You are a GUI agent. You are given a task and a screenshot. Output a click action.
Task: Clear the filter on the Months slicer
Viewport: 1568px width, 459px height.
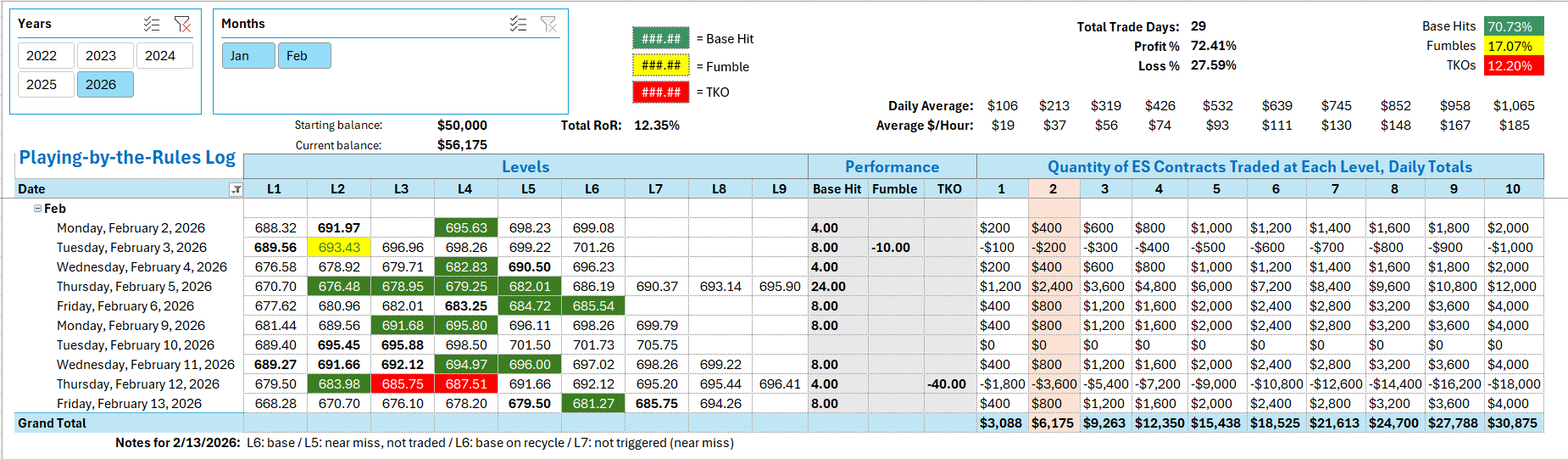pos(549,24)
